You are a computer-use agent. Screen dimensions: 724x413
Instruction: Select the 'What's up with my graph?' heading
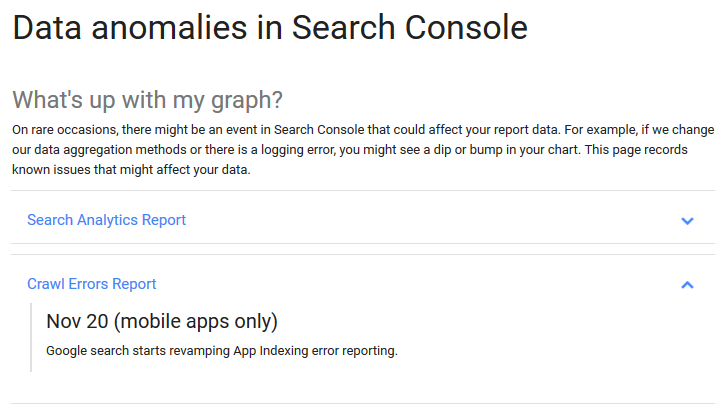pyautogui.click(x=147, y=100)
